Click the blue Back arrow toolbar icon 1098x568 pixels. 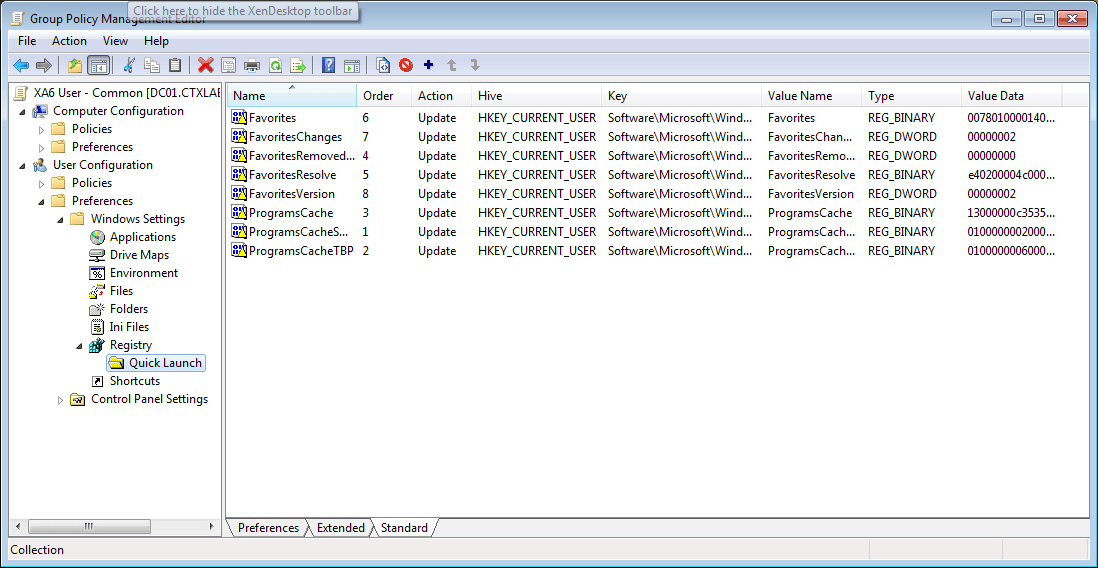pos(21,66)
